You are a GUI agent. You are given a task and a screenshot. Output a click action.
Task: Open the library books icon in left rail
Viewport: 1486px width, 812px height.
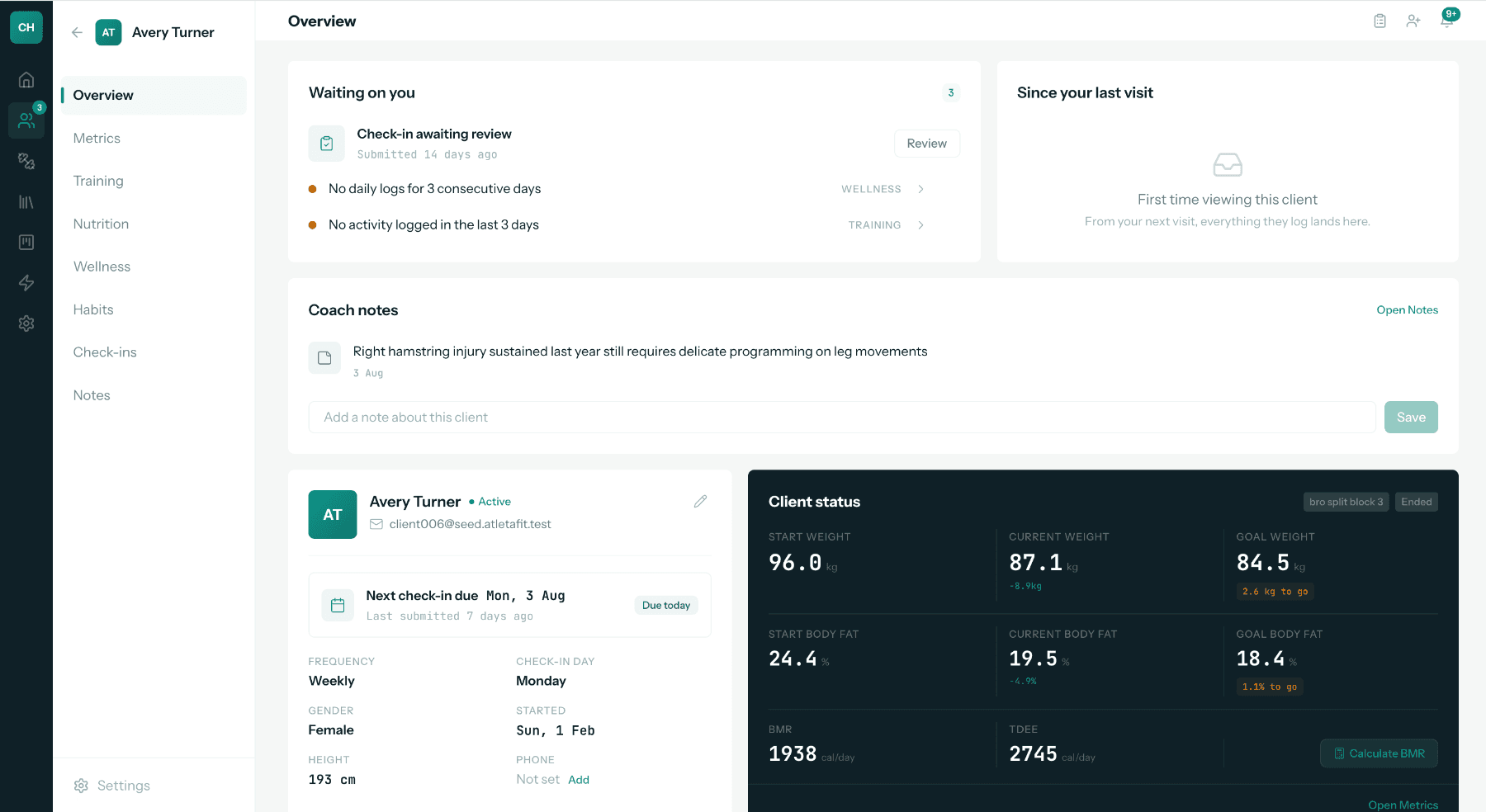[26, 202]
